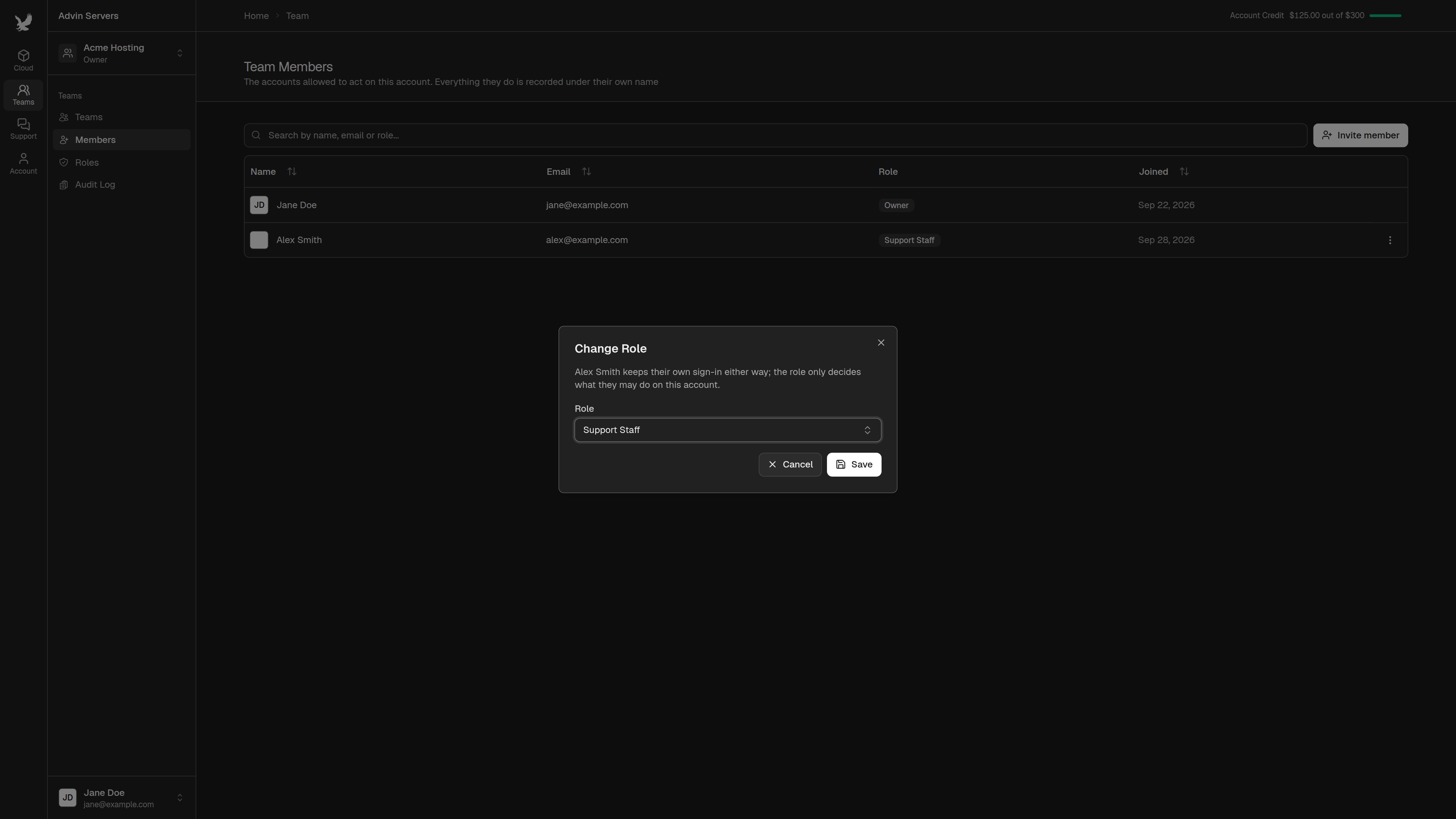
Task: Open Roles in the sidebar
Action: 121,162
